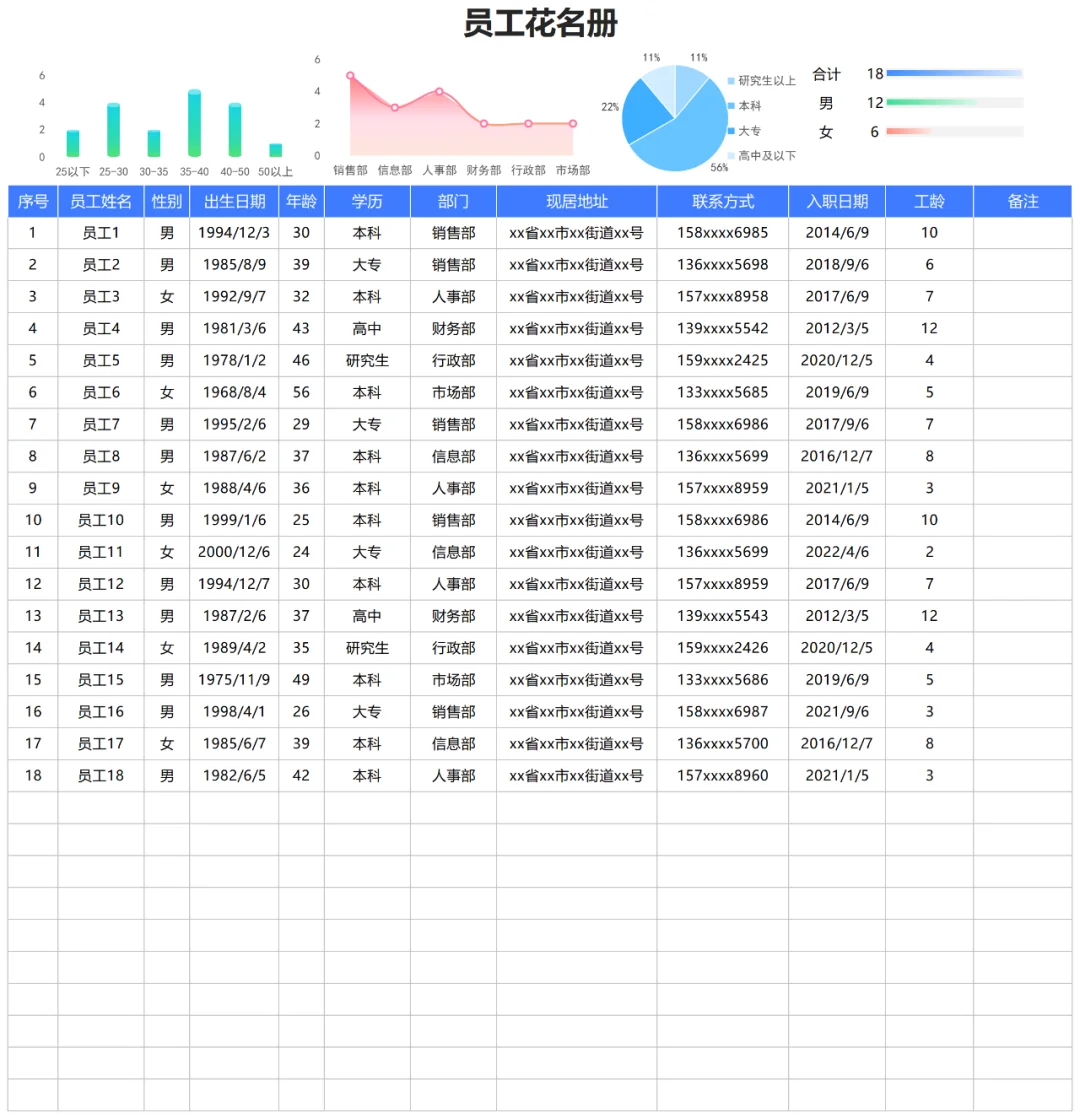This screenshot has width=1080, height=1118.
Task: Click phone number 139xxxx5543
Action: pos(723,616)
